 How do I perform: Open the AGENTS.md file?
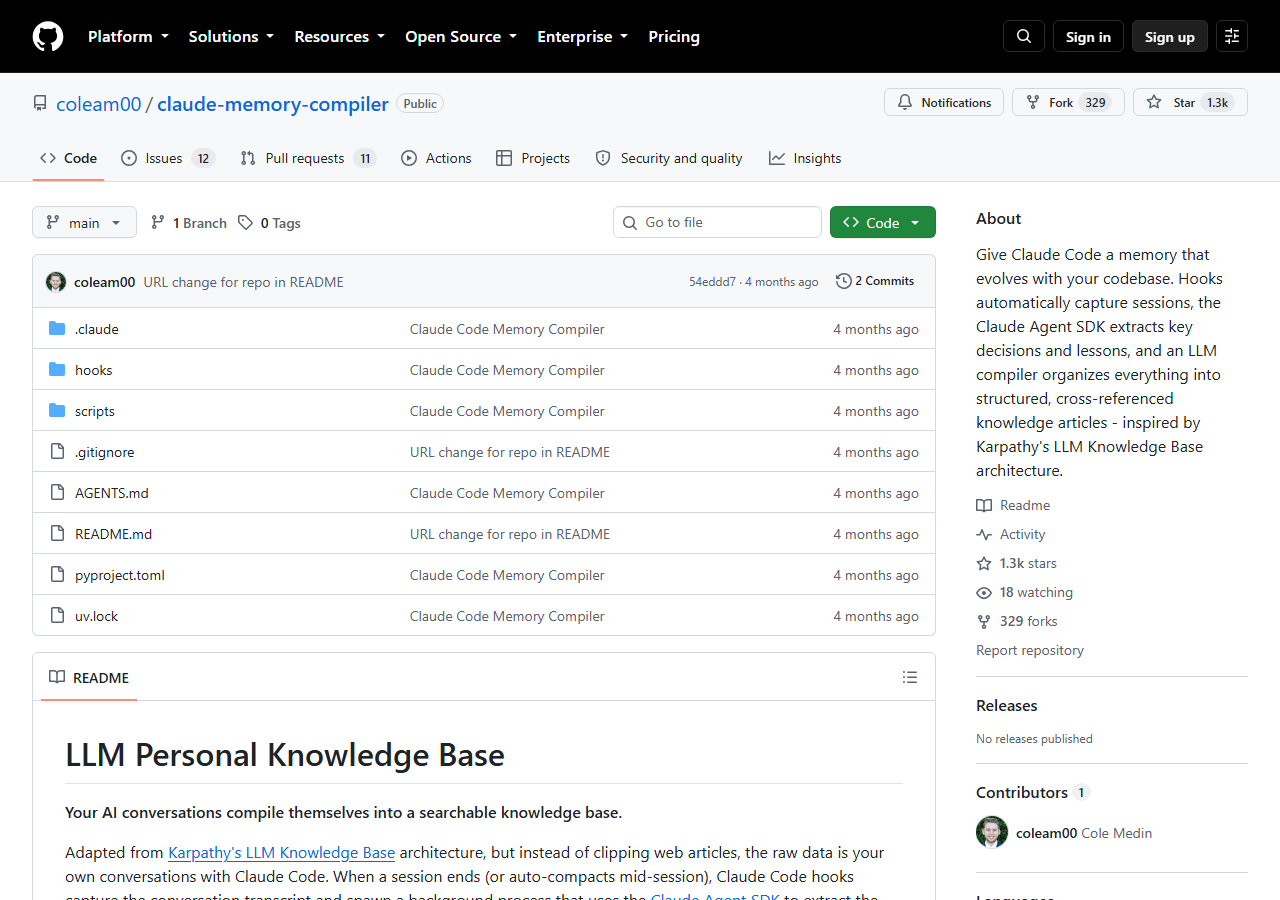point(112,493)
